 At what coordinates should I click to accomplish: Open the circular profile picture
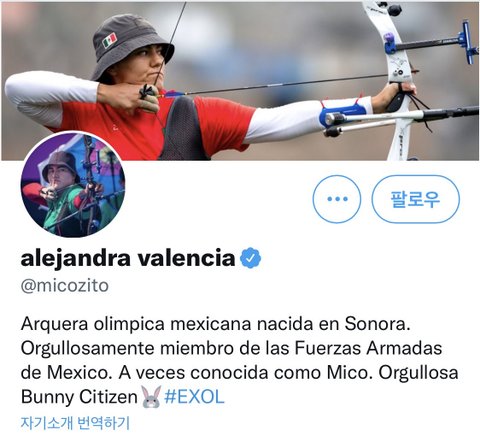coord(73,185)
